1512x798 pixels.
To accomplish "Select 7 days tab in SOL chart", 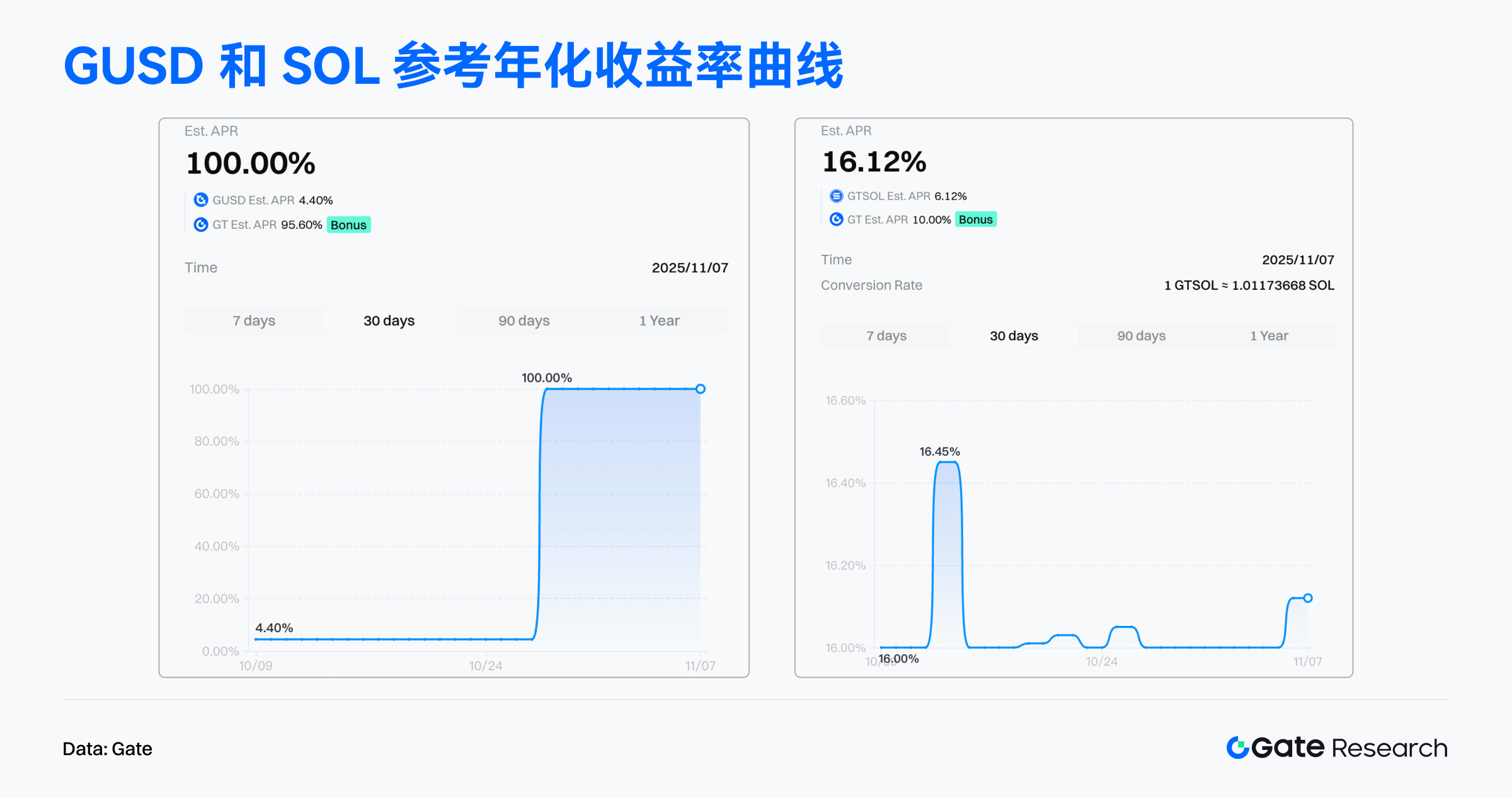I will tap(886, 335).
